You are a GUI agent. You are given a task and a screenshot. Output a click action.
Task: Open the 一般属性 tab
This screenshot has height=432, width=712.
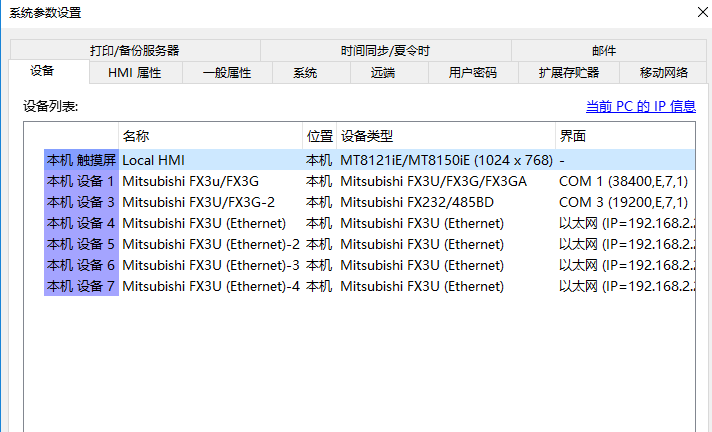[226, 72]
